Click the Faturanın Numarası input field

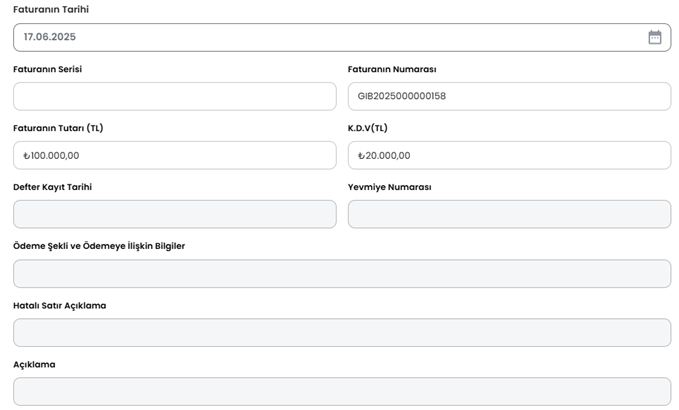[509, 96]
